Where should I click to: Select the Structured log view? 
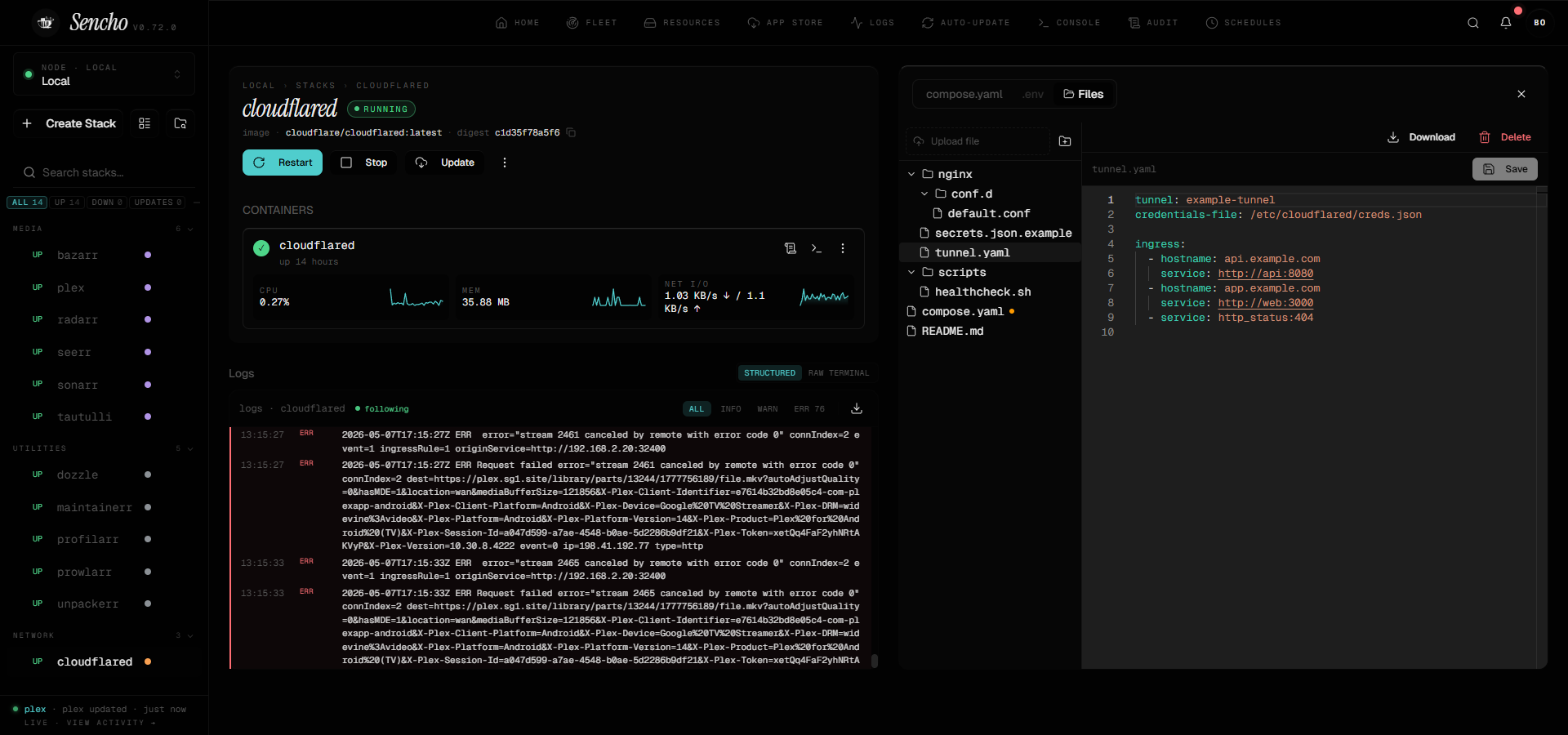coord(769,373)
